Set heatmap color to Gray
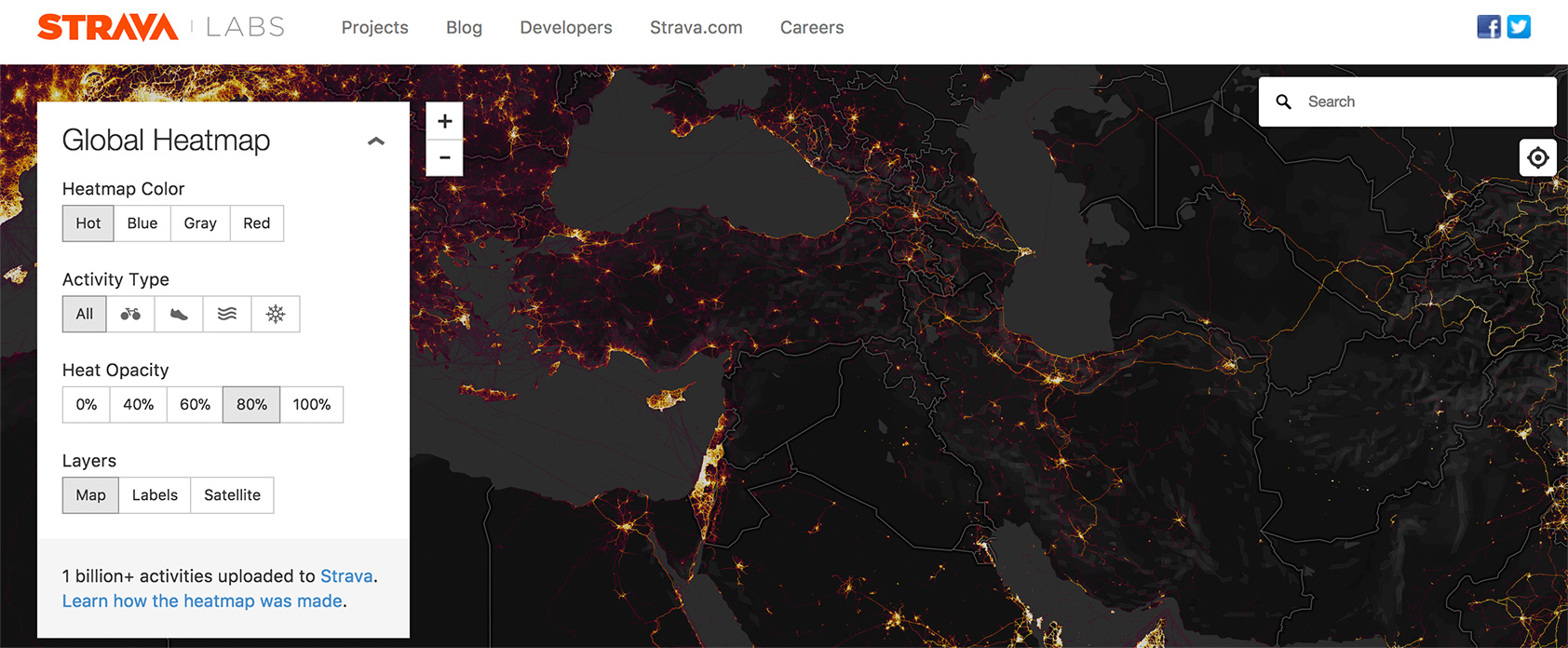 (200, 223)
